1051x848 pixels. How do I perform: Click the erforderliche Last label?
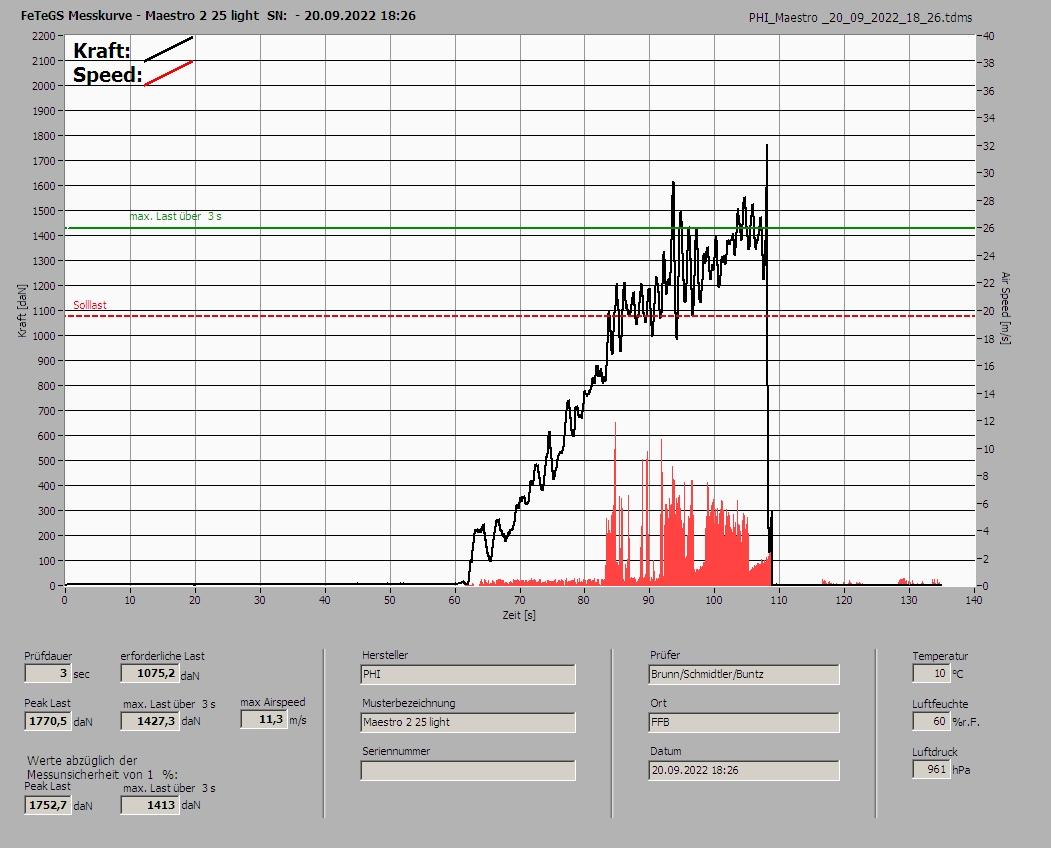click(162, 656)
